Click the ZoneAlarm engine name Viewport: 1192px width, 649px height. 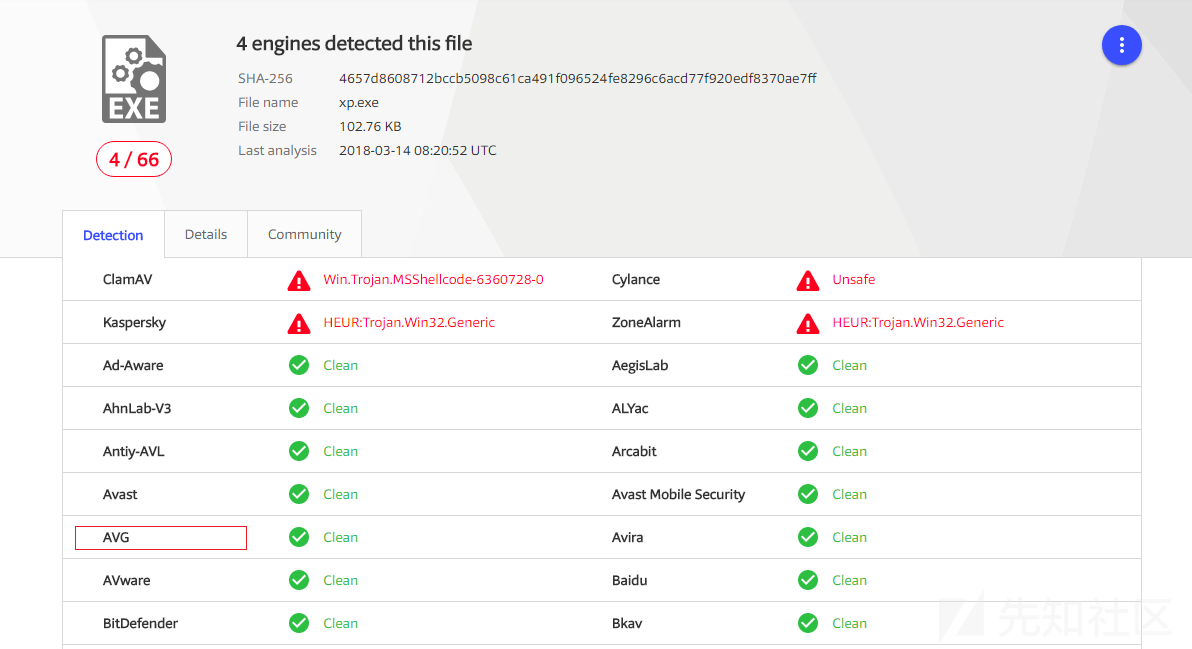pos(646,322)
